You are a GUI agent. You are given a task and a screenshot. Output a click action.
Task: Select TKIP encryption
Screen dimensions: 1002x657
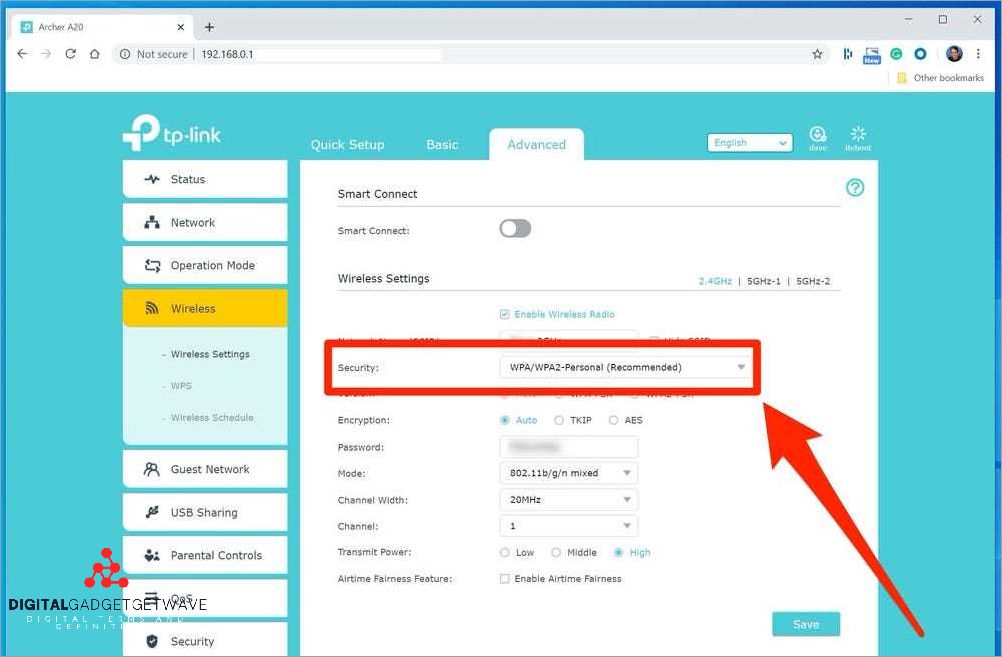coord(559,420)
